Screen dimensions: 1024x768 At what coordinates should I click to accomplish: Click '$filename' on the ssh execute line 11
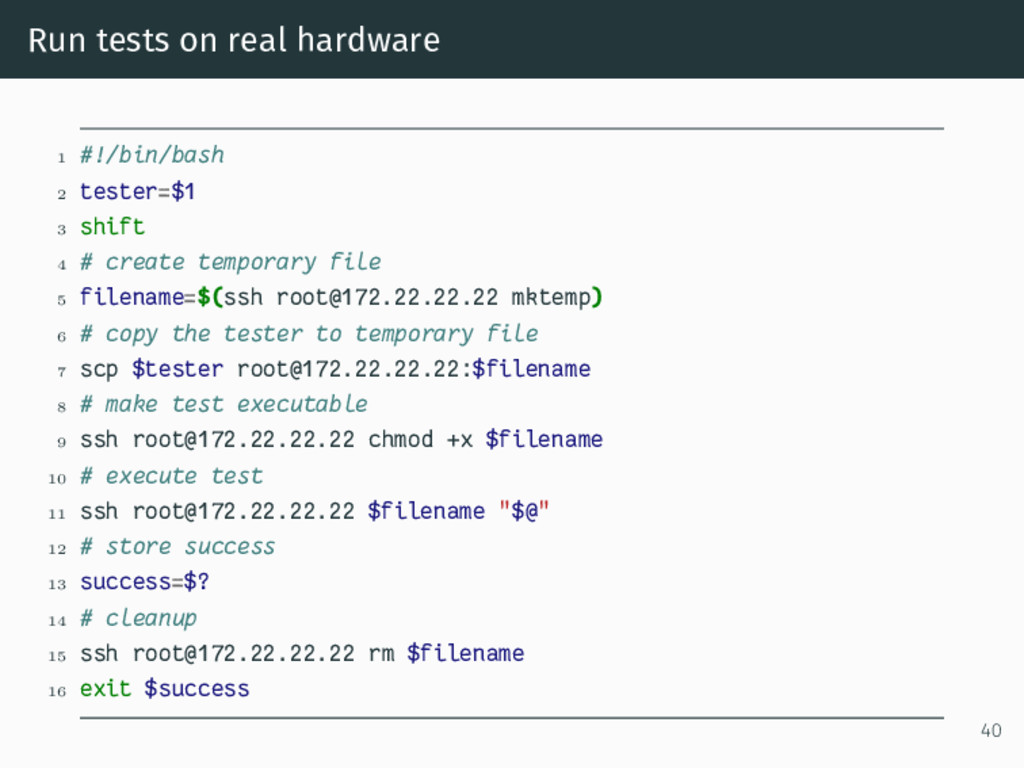tap(426, 511)
